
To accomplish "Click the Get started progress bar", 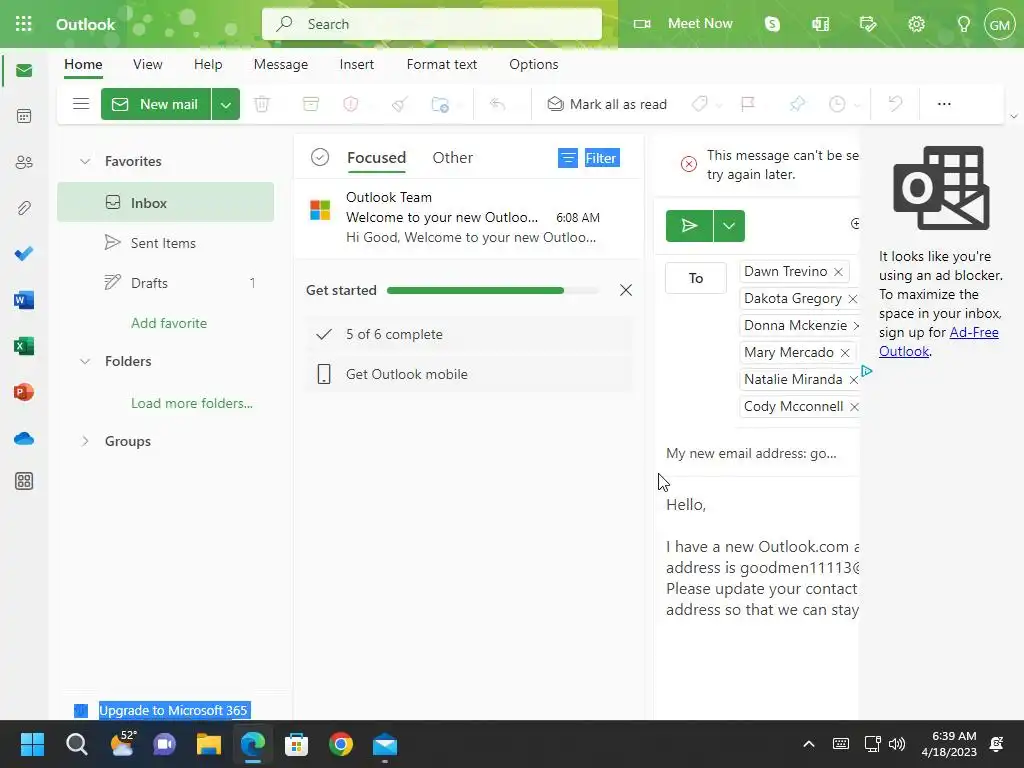I will coord(493,291).
